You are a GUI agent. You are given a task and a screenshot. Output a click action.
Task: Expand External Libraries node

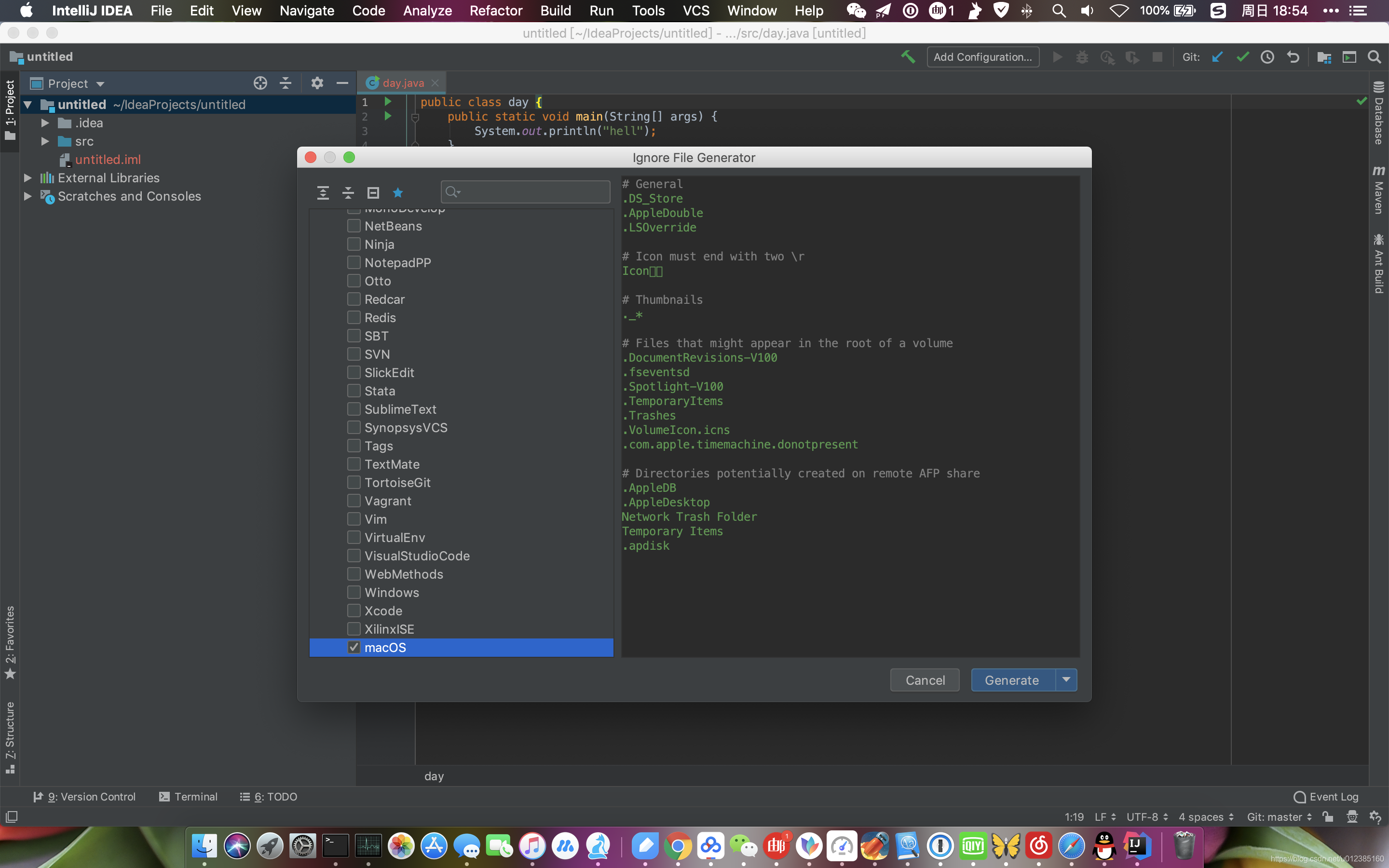tap(27, 178)
